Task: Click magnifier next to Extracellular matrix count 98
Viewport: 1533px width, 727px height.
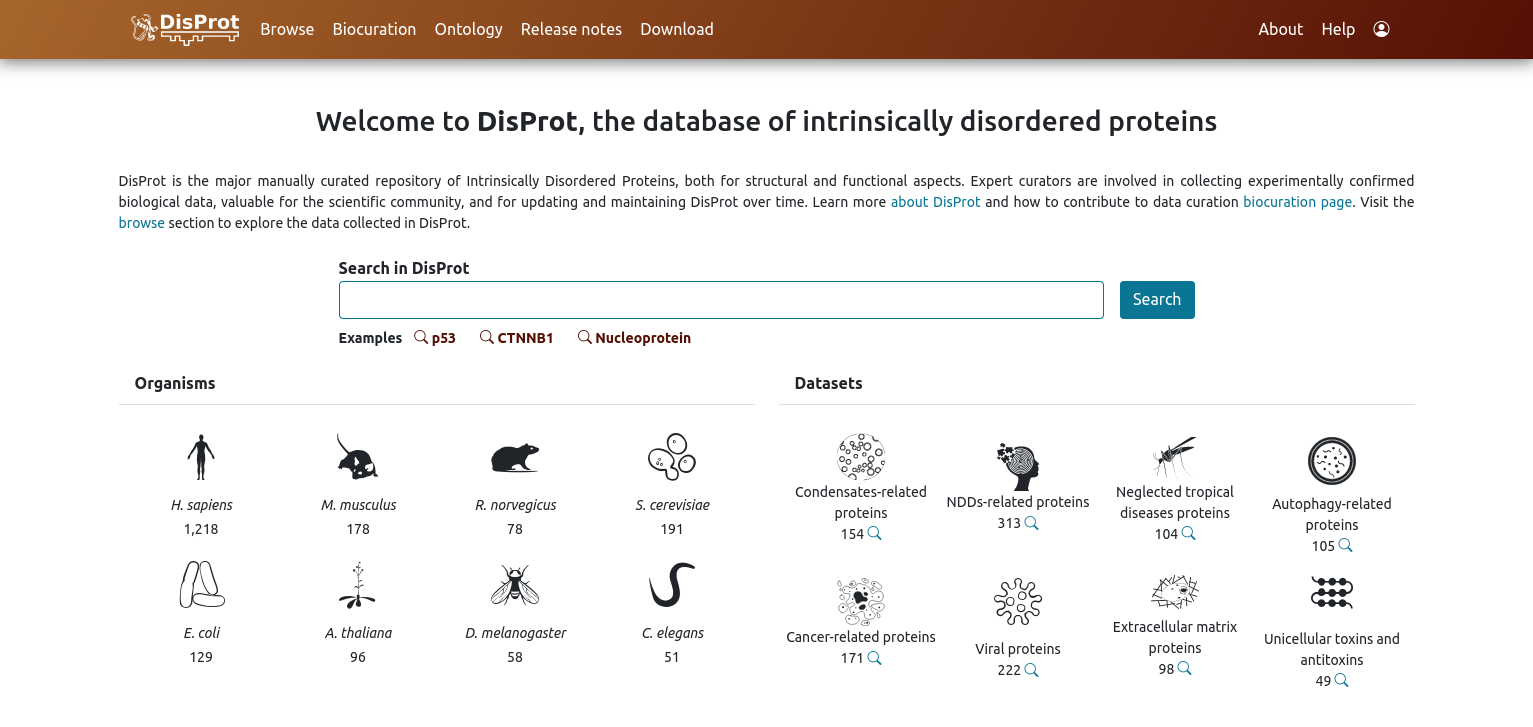Action: click(x=1185, y=668)
